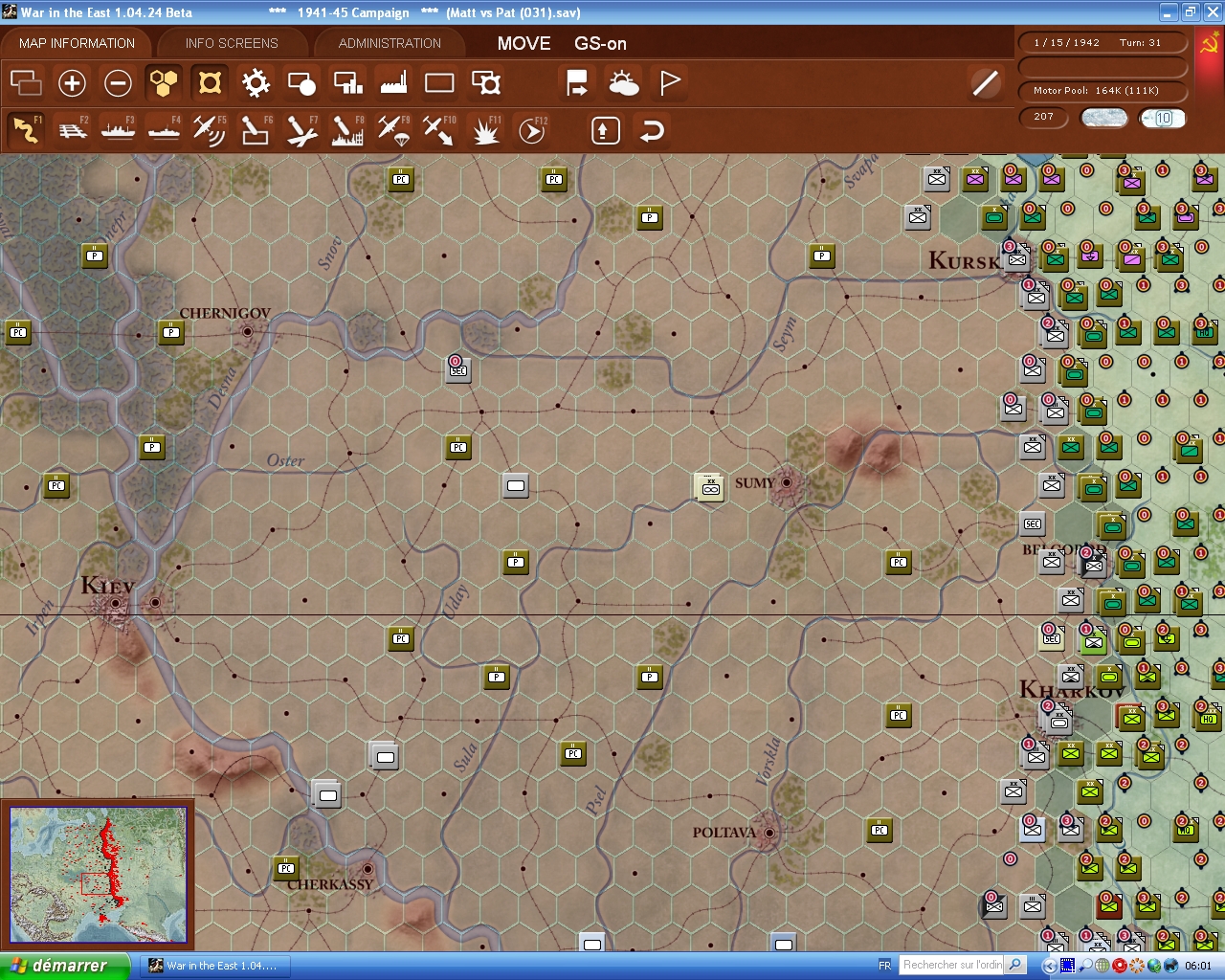Click the GS-on status label
The width and height of the screenshot is (1225, 980).
point(600,43)
